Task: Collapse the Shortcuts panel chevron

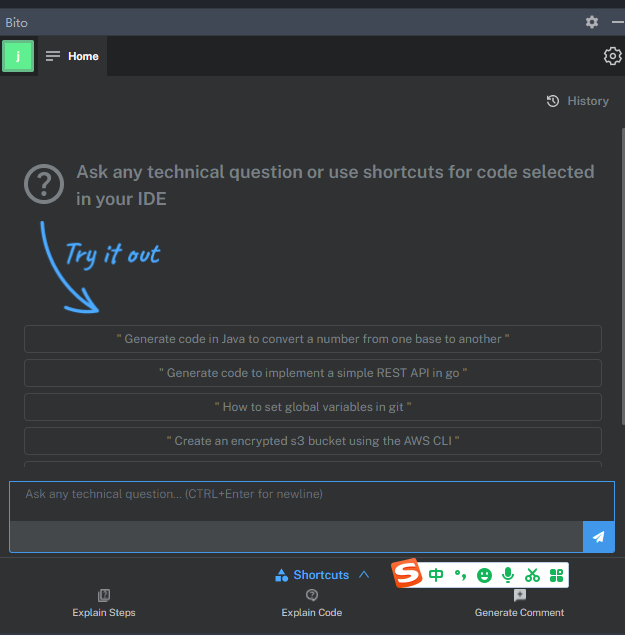Action: (364, 575)
